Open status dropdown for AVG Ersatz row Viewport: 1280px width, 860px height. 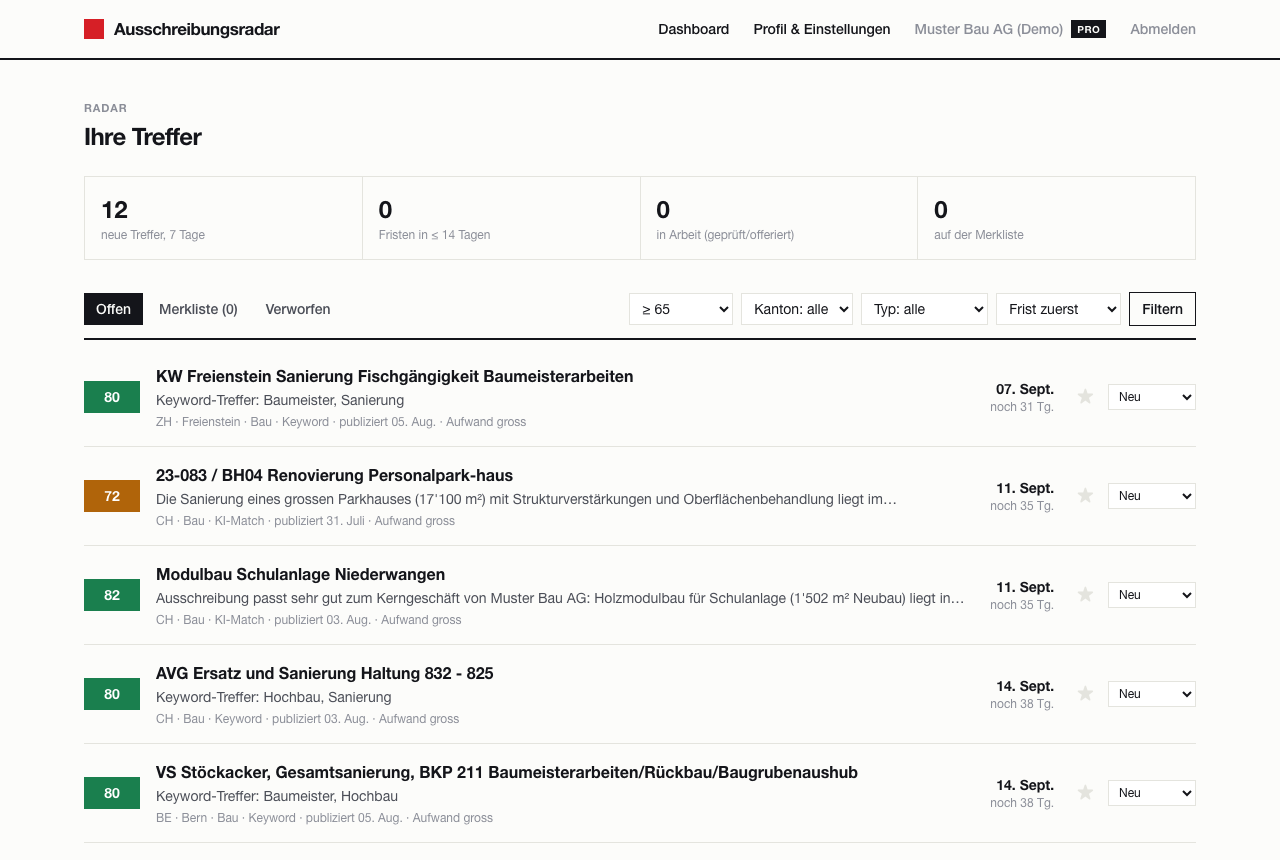click(x=1152, y=694)
